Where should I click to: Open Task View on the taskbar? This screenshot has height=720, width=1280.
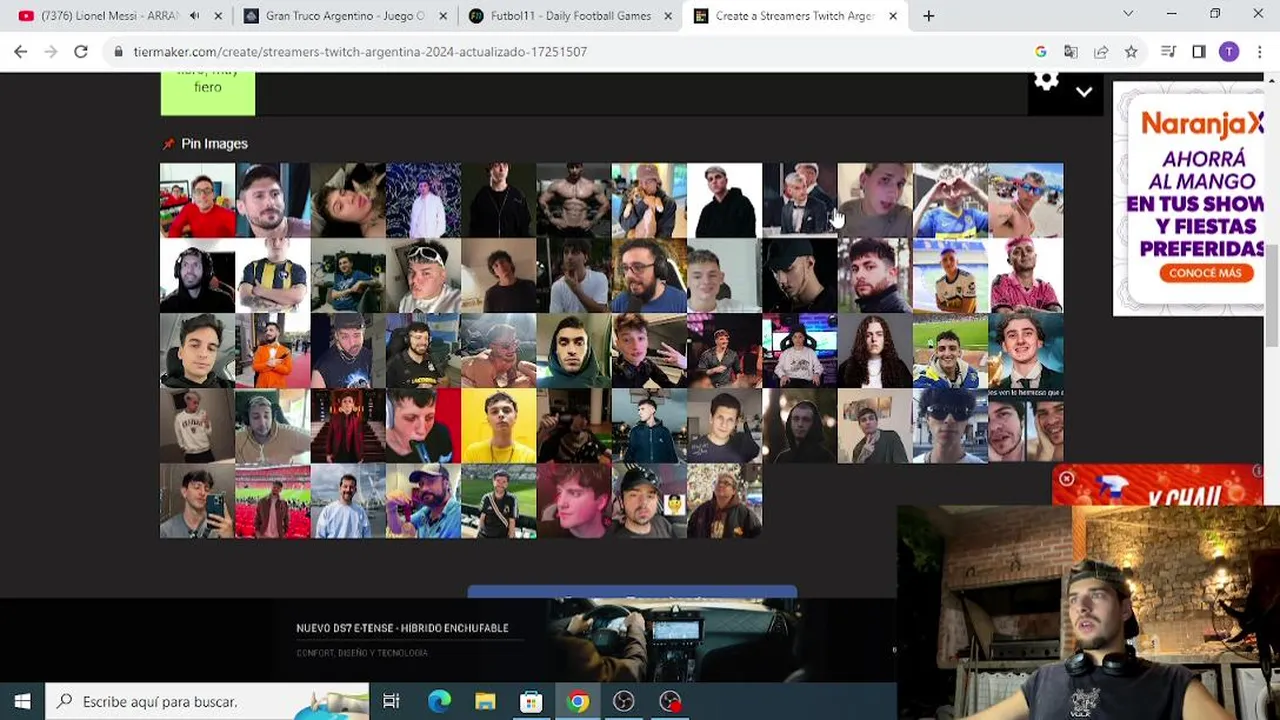click(391, 702)
